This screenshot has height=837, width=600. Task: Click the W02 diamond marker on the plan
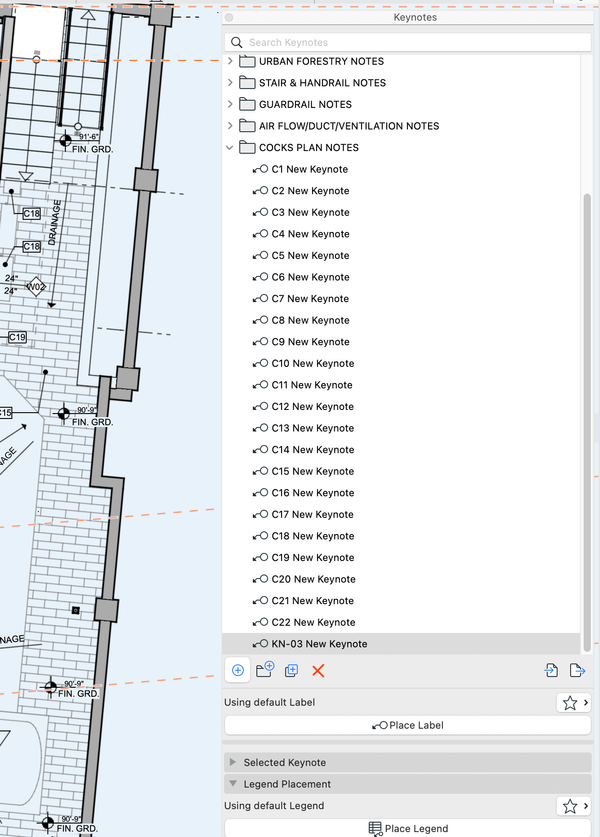(x=36, y=287)
